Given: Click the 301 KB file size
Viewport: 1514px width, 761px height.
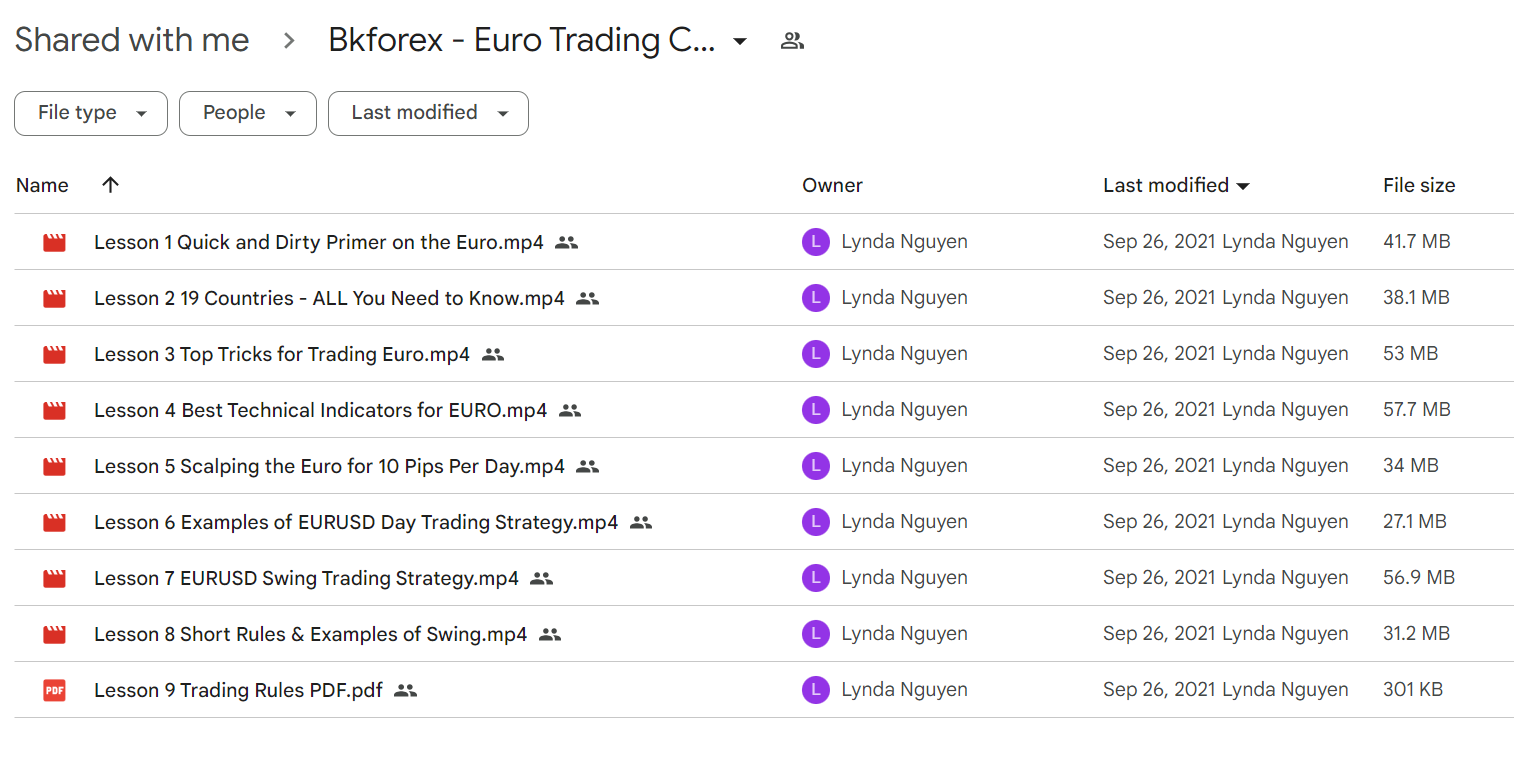Looking at the screenshot, I should pyautogui.click(x=1413, y=690).
